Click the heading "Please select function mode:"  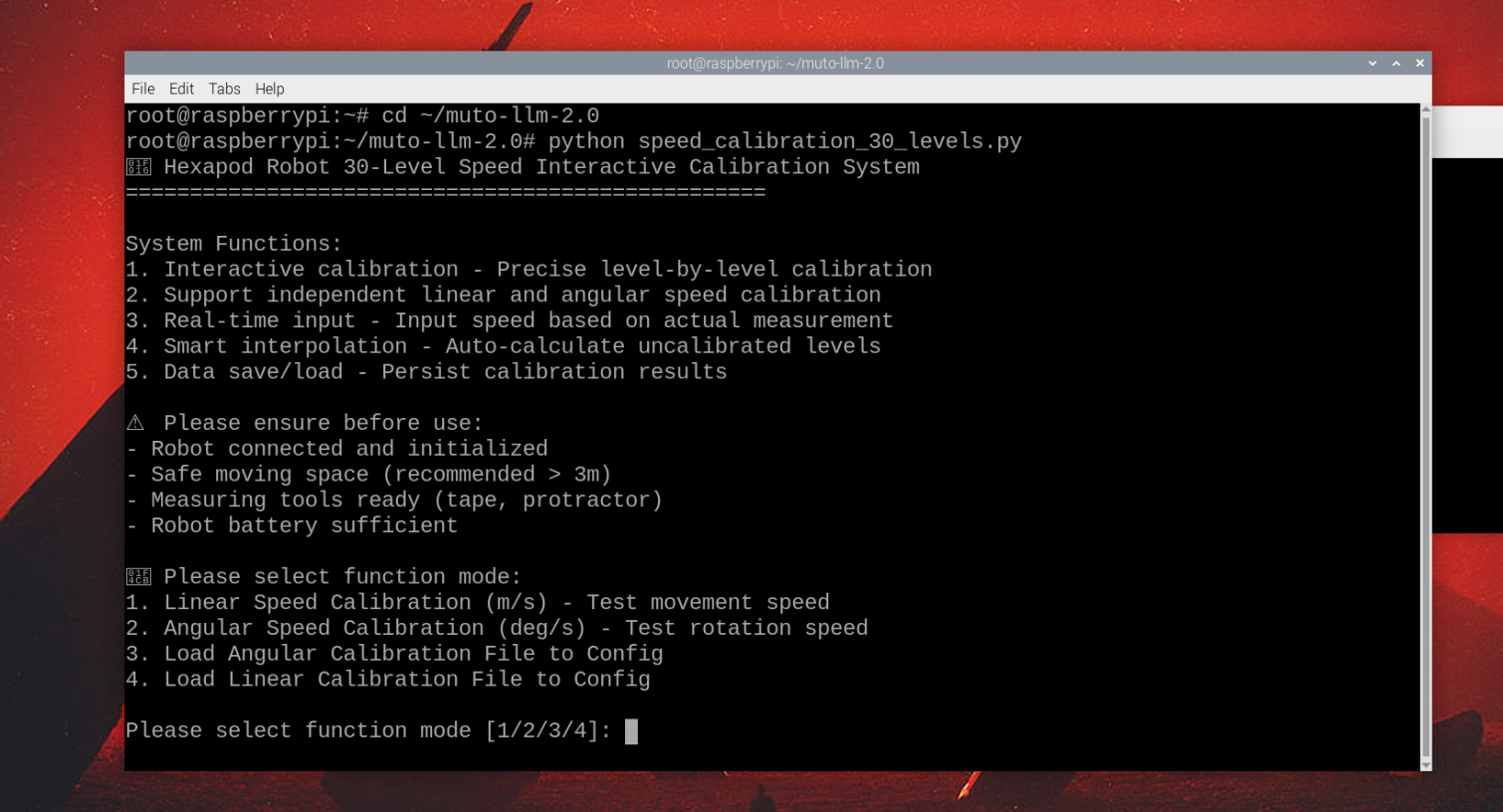click(x=342, y=577)
